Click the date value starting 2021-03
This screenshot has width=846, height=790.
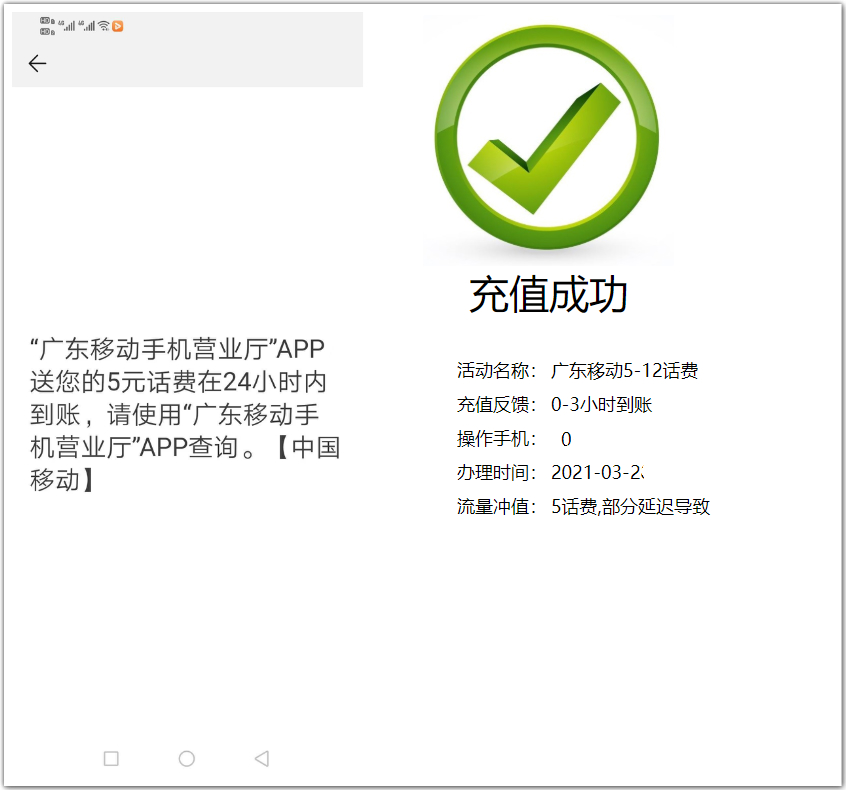(597, 473)
